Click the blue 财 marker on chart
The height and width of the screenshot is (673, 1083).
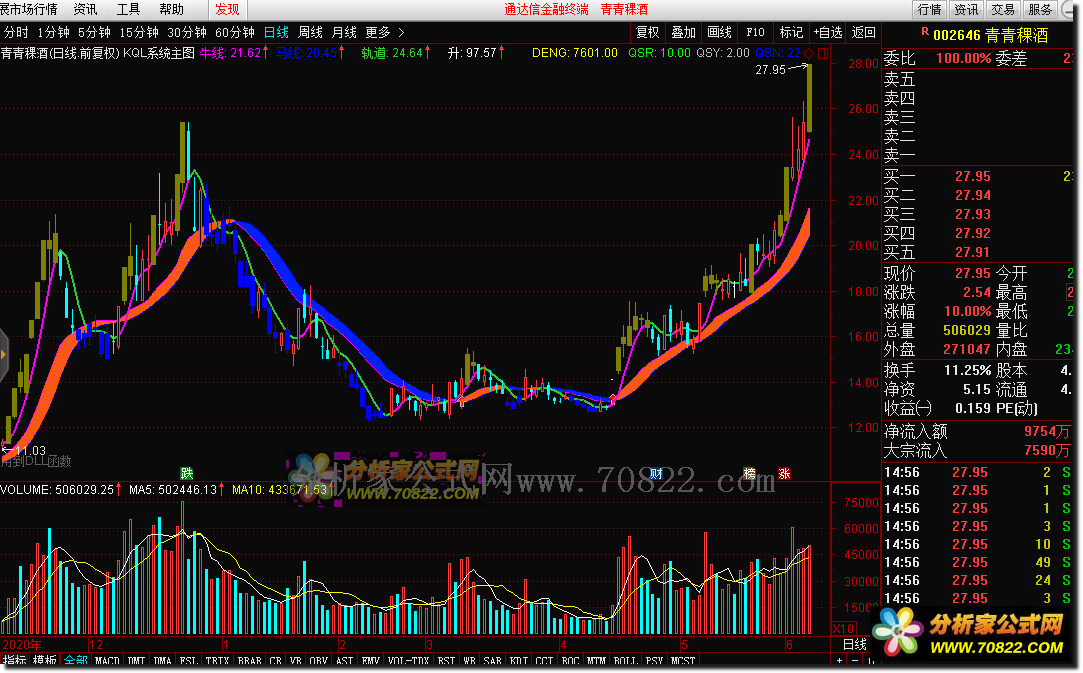(x=656, y=473)
